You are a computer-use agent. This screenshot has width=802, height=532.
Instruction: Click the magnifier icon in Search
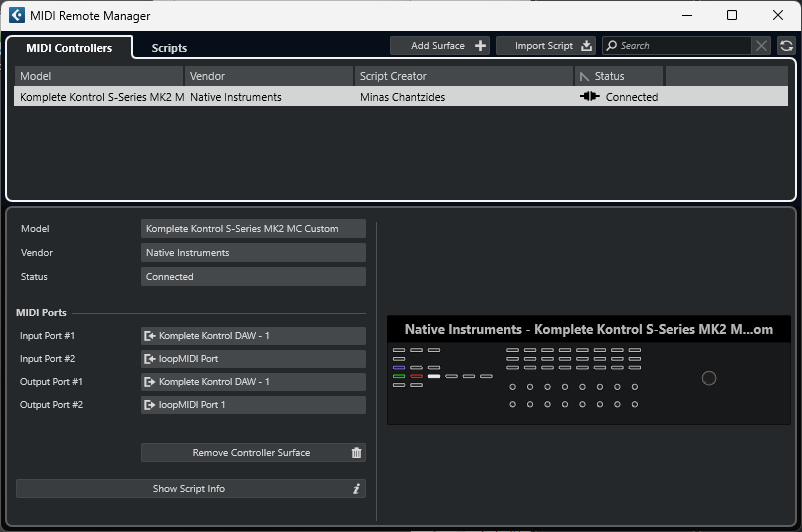(x=611, y=46)
